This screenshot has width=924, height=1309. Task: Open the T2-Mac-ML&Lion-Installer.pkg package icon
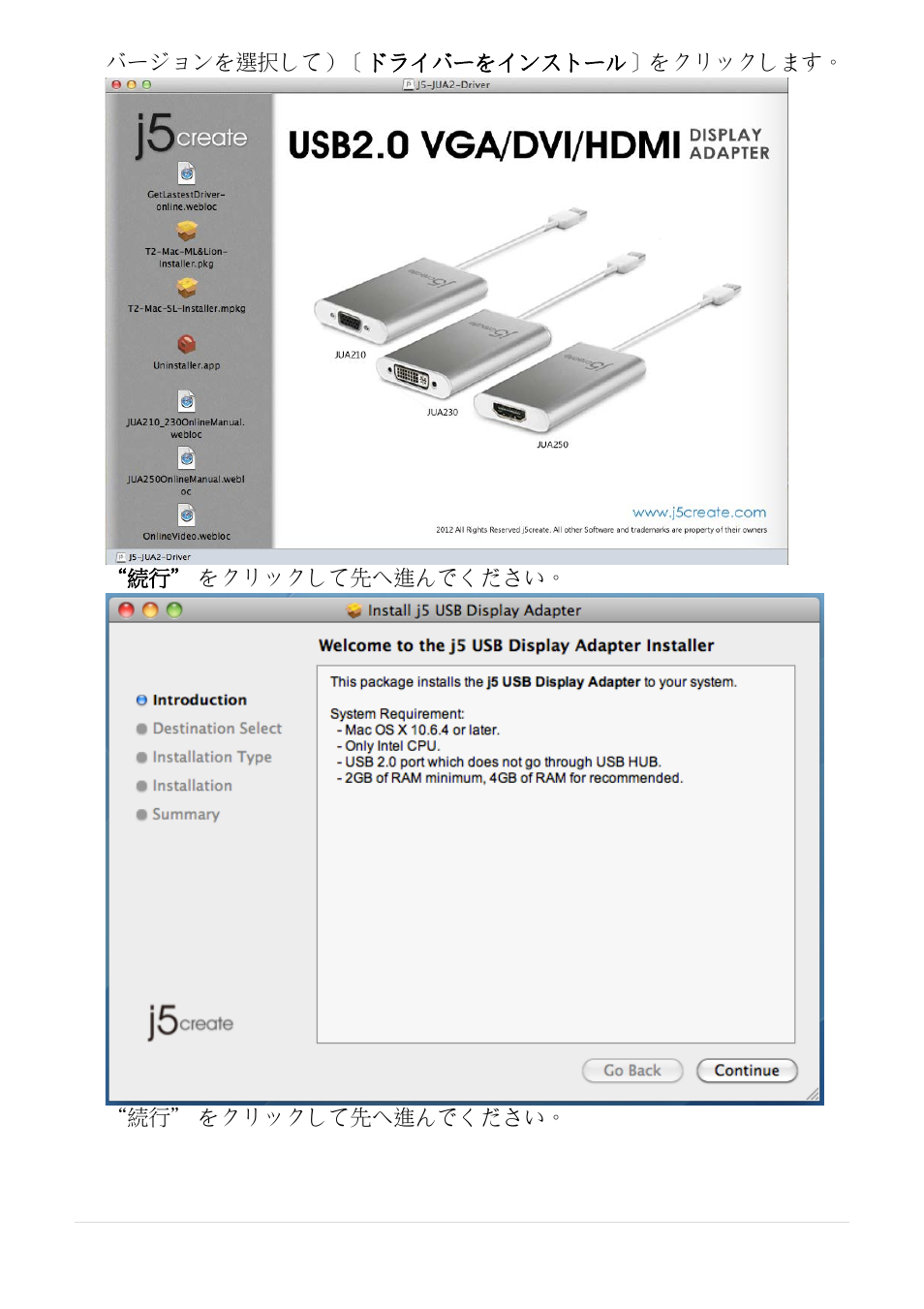click(187, 231)
